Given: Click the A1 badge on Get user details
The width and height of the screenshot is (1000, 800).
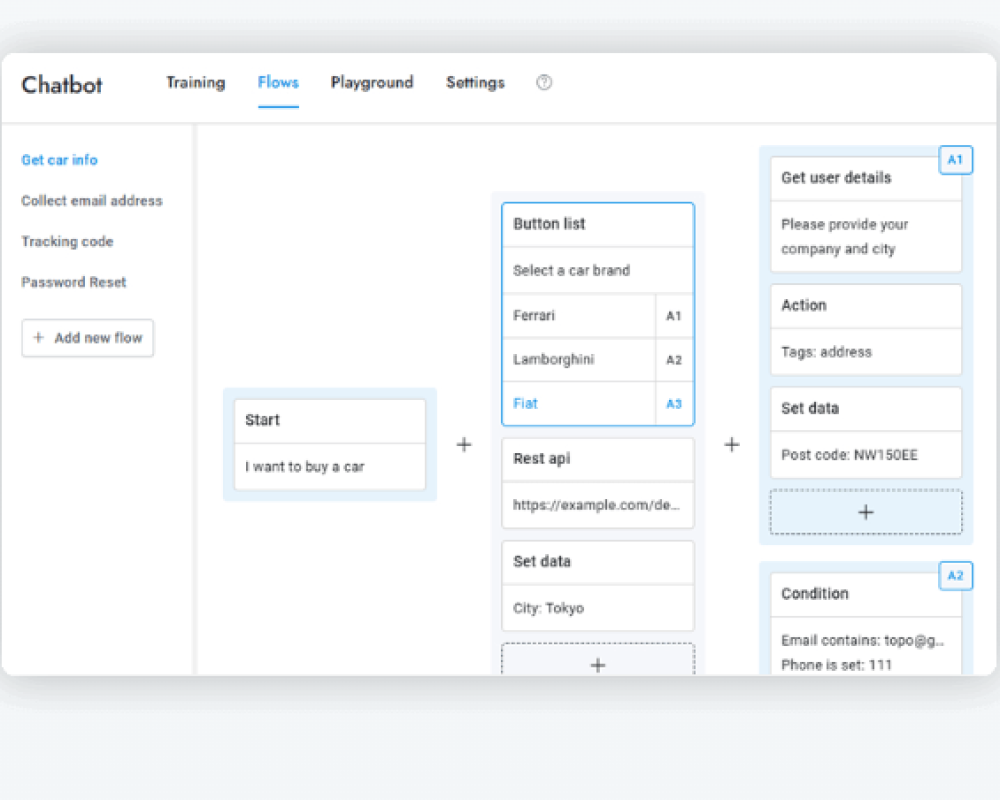Looking at the screenshot, I should [955, 160].
